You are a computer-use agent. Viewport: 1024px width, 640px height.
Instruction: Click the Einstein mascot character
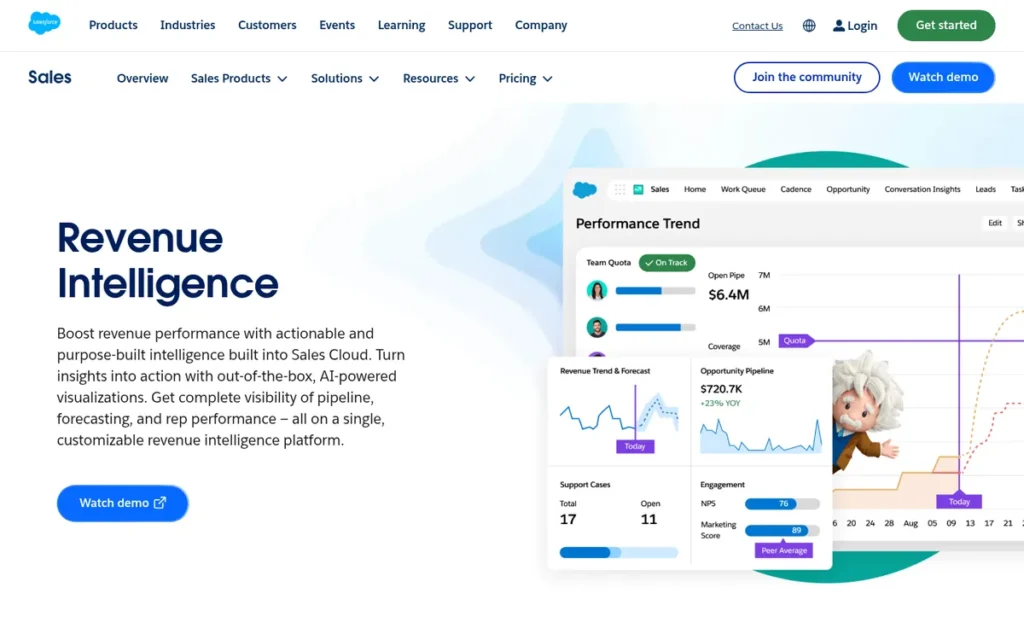(865, 411)
